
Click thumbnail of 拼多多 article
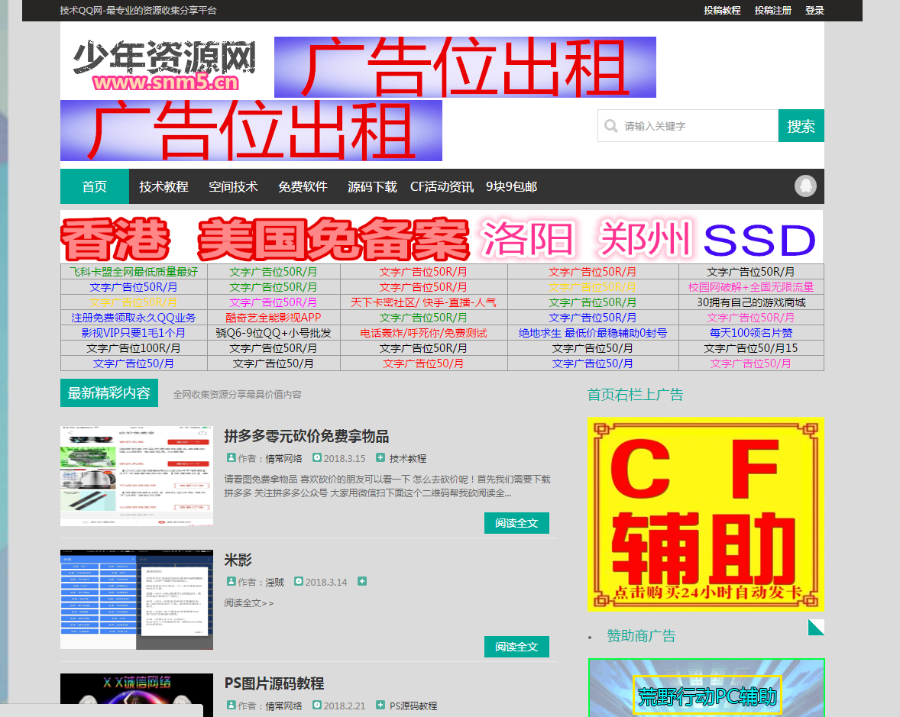[137, 475]
